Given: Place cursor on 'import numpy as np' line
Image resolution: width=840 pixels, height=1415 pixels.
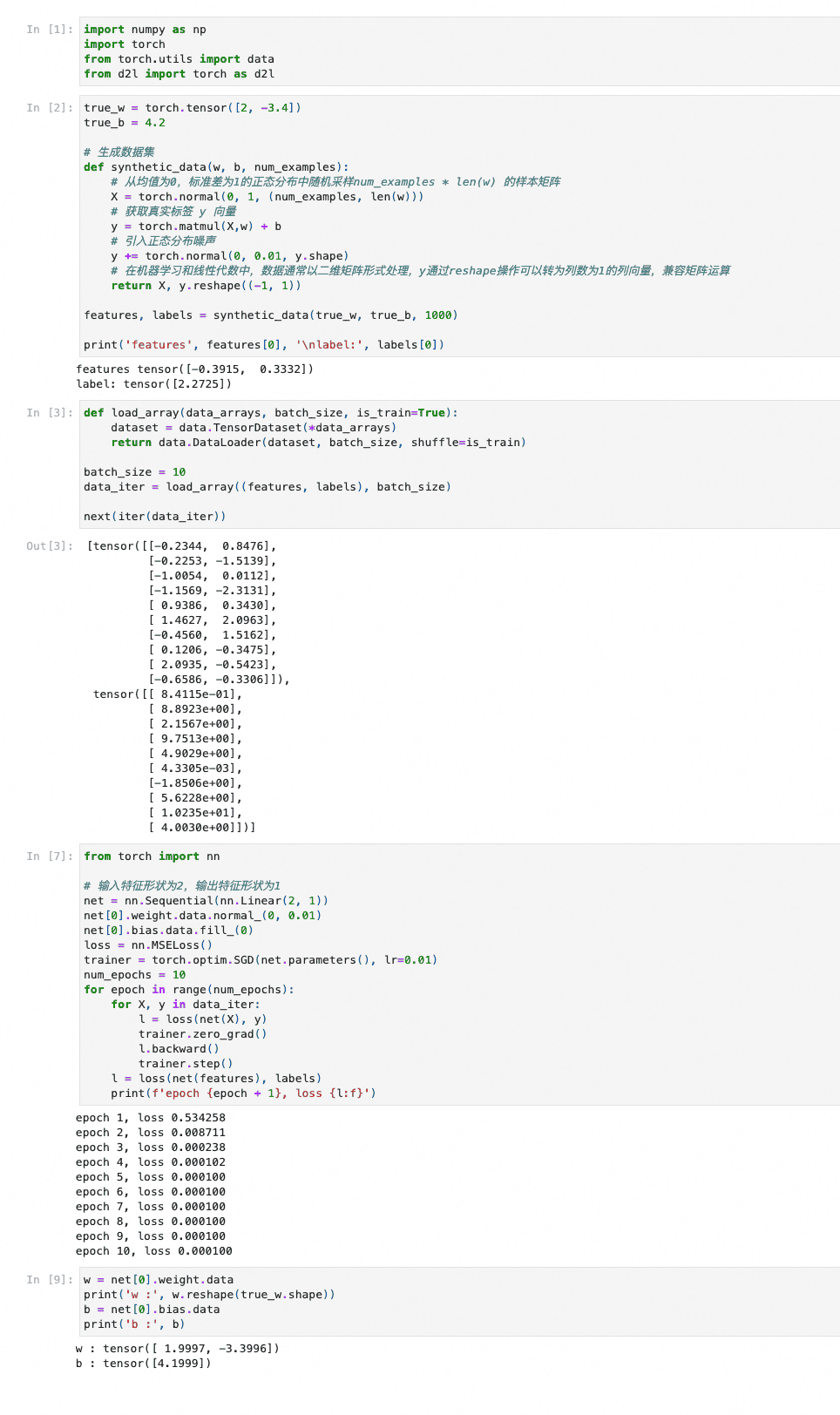Looking at the screenshot, I should pos(145,30).
